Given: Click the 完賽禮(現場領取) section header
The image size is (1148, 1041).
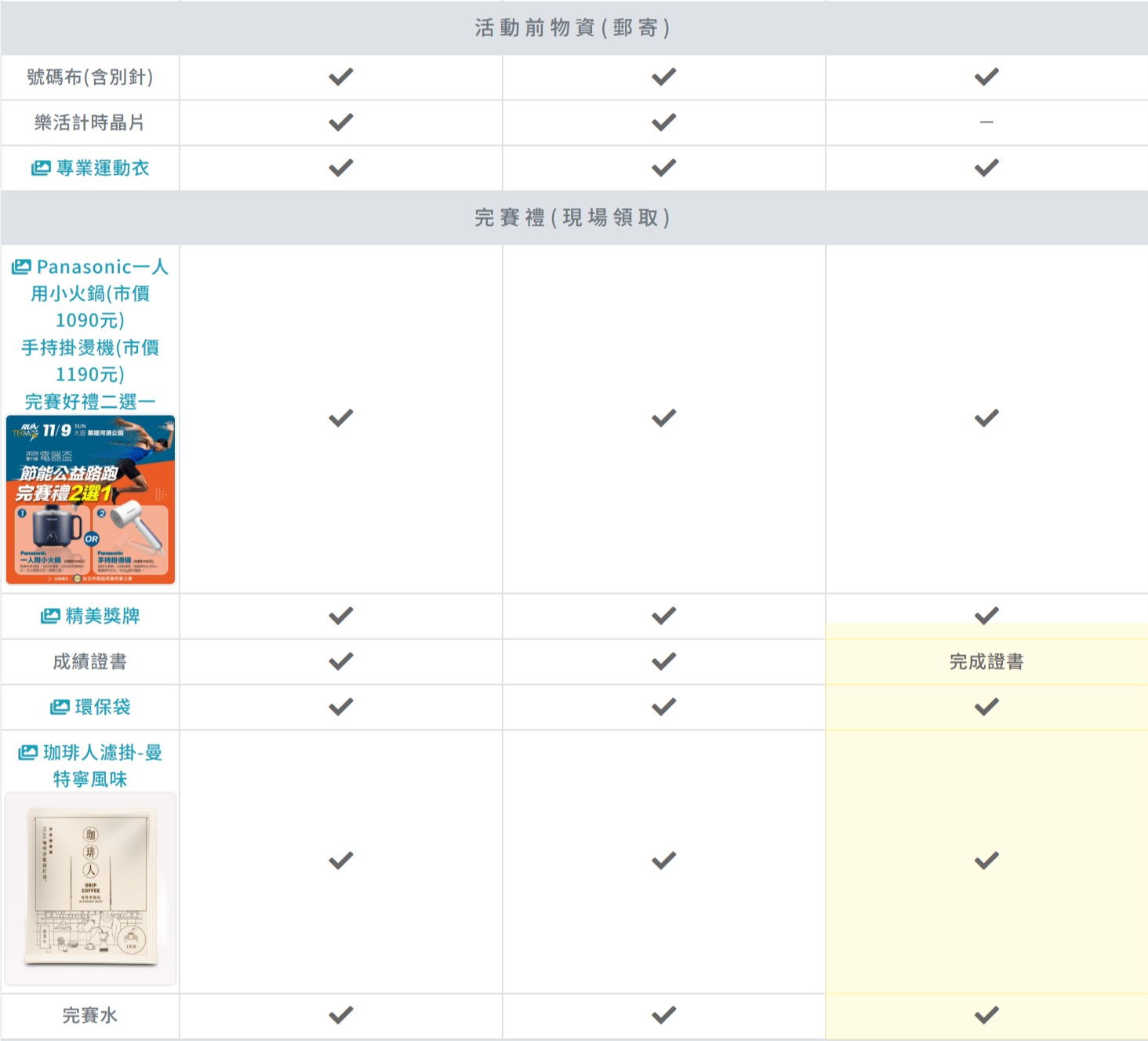Looking at the screenshot, I should pos(573,217).
